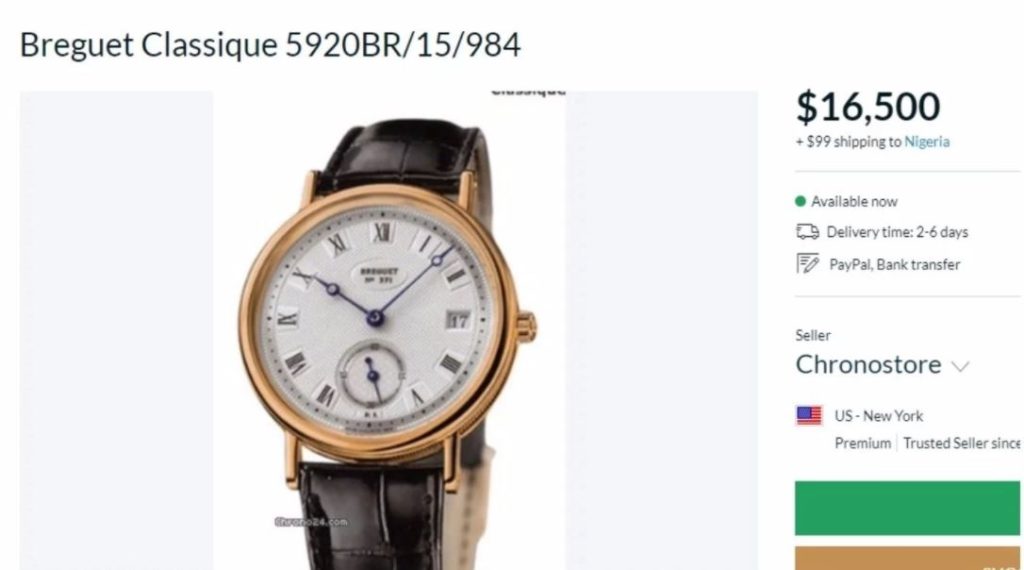The image size is (1024, 570).
Task: Click the delivery truck icon
Action: pyautogui.click(x=807, y=232)
